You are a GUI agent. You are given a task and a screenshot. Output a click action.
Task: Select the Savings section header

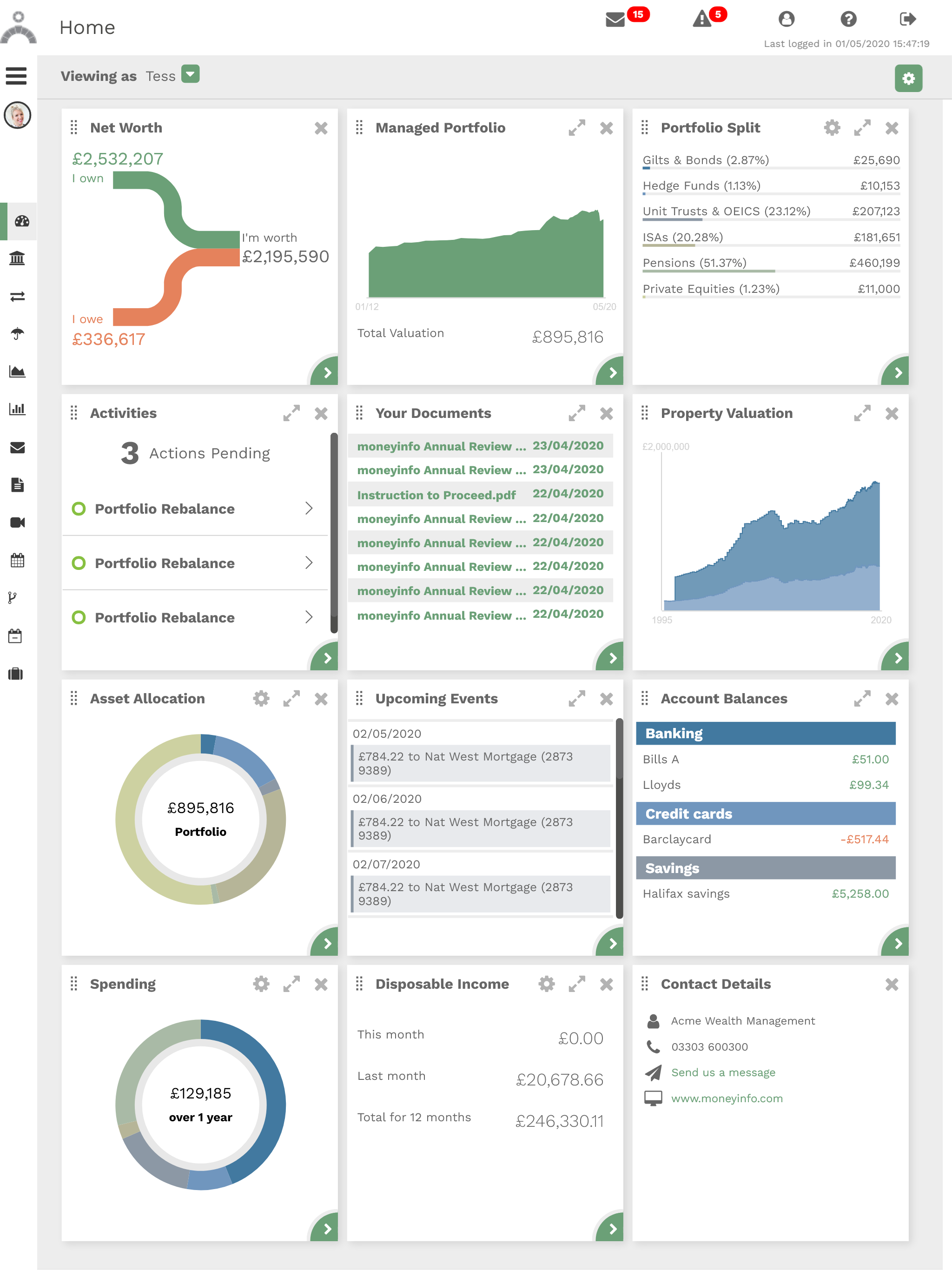(766, 868)
